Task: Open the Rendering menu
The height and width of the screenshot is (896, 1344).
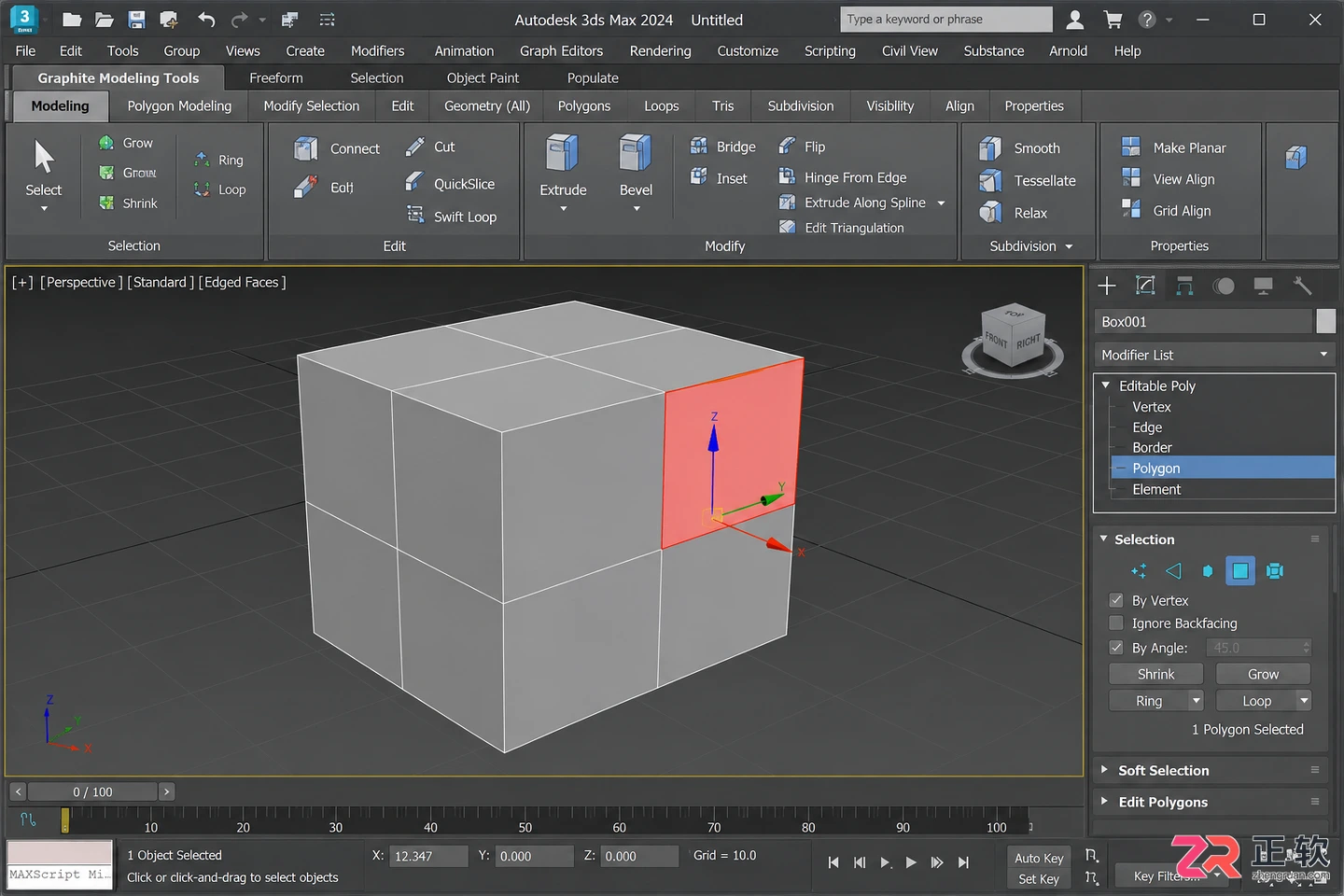Action: point(660,50)
